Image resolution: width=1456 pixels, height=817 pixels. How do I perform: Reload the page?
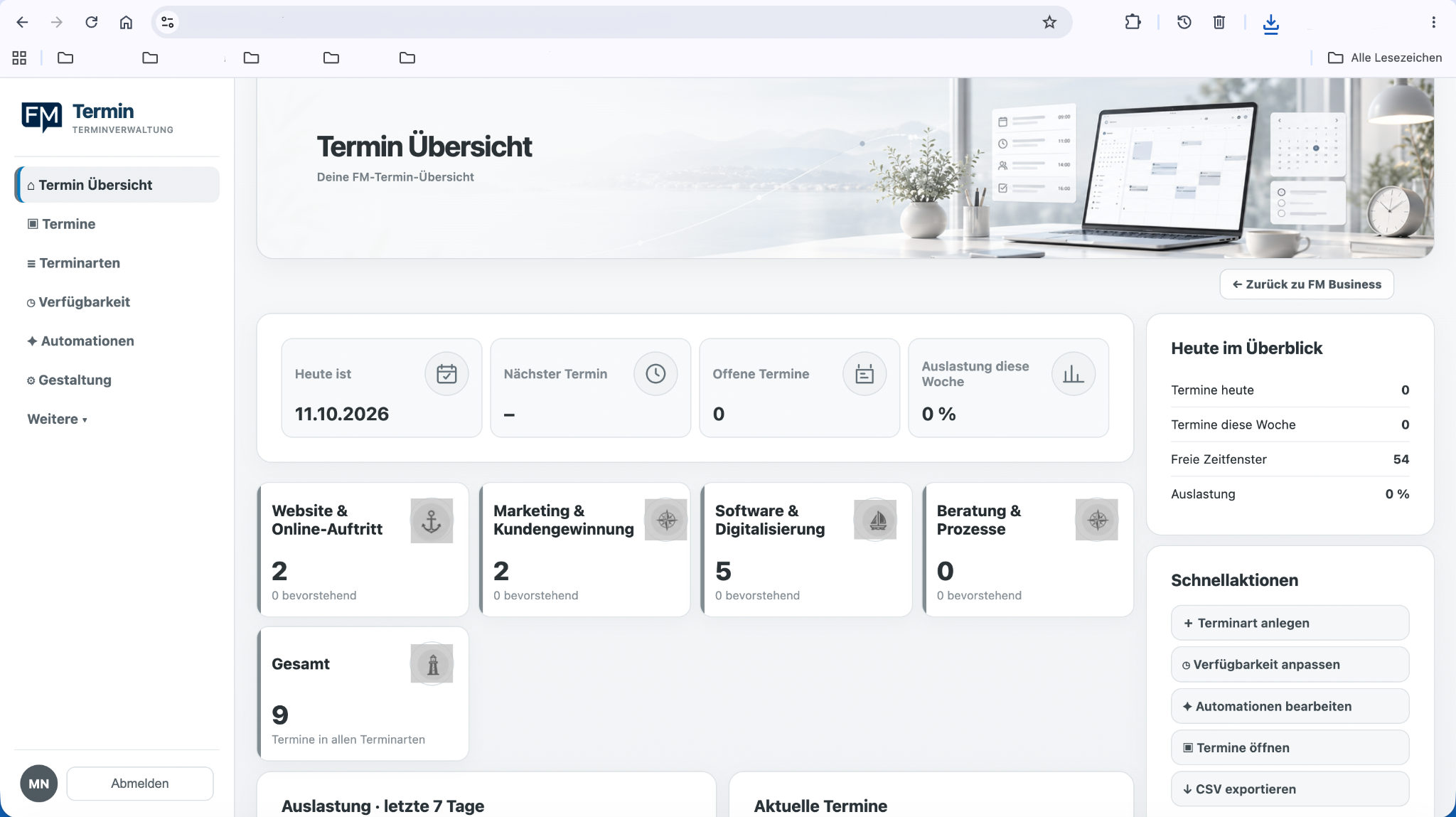[92, 22]
